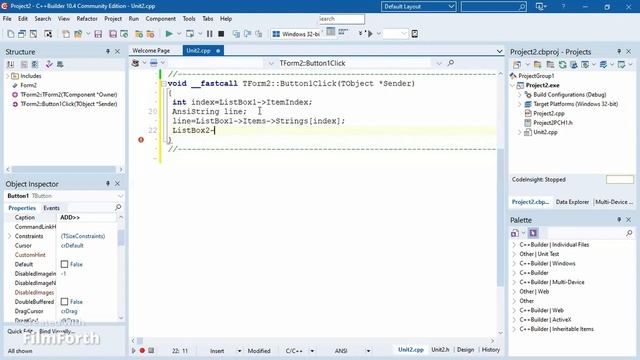The image size is (640, 360).
Task: Click the find magnifier beside the method combo box
Action: click(x=451, y=63)
